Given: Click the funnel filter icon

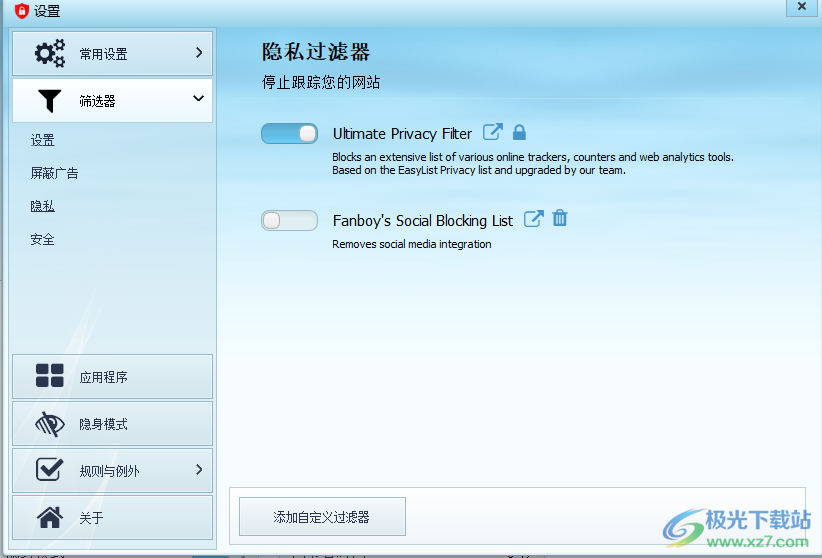Looking at the screenshot, I should [x=50, y=101].
